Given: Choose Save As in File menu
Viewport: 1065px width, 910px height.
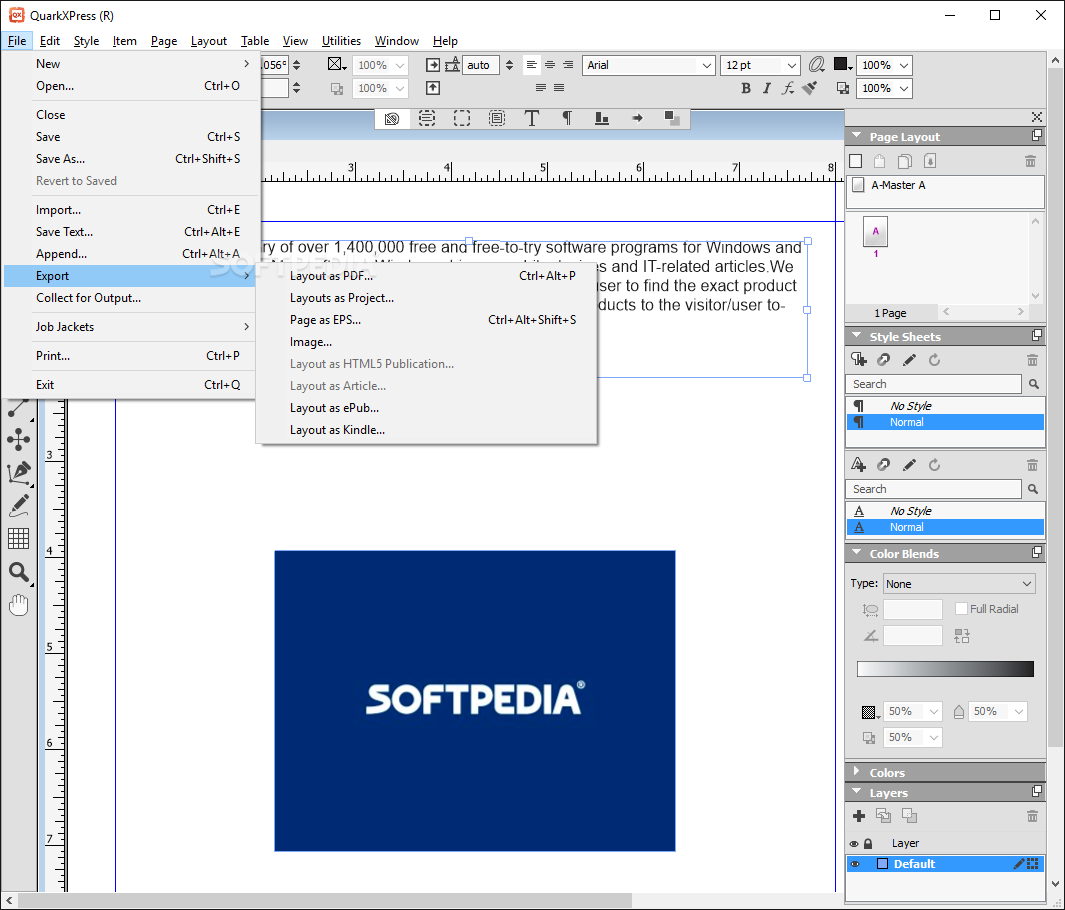Looking at the screenshot, I should (x=129, y=159).
